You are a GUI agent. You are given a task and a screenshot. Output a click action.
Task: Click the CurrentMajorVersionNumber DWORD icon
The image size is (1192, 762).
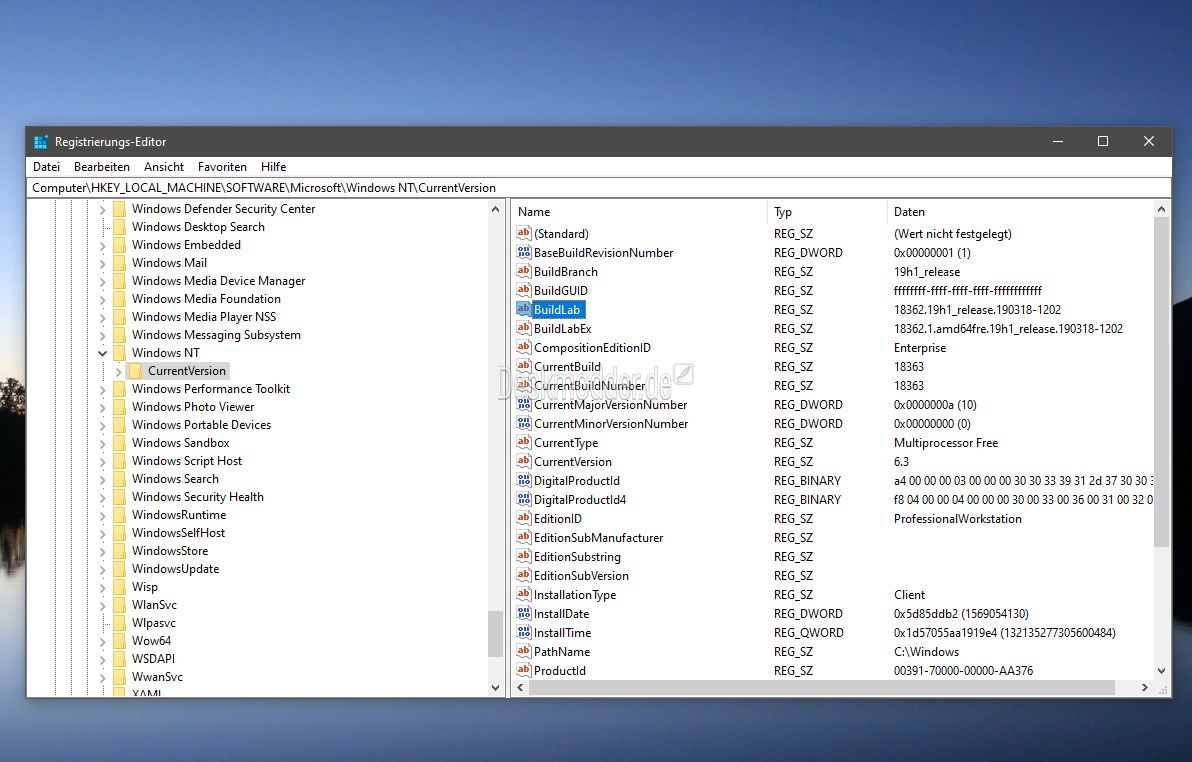(523, 405)
